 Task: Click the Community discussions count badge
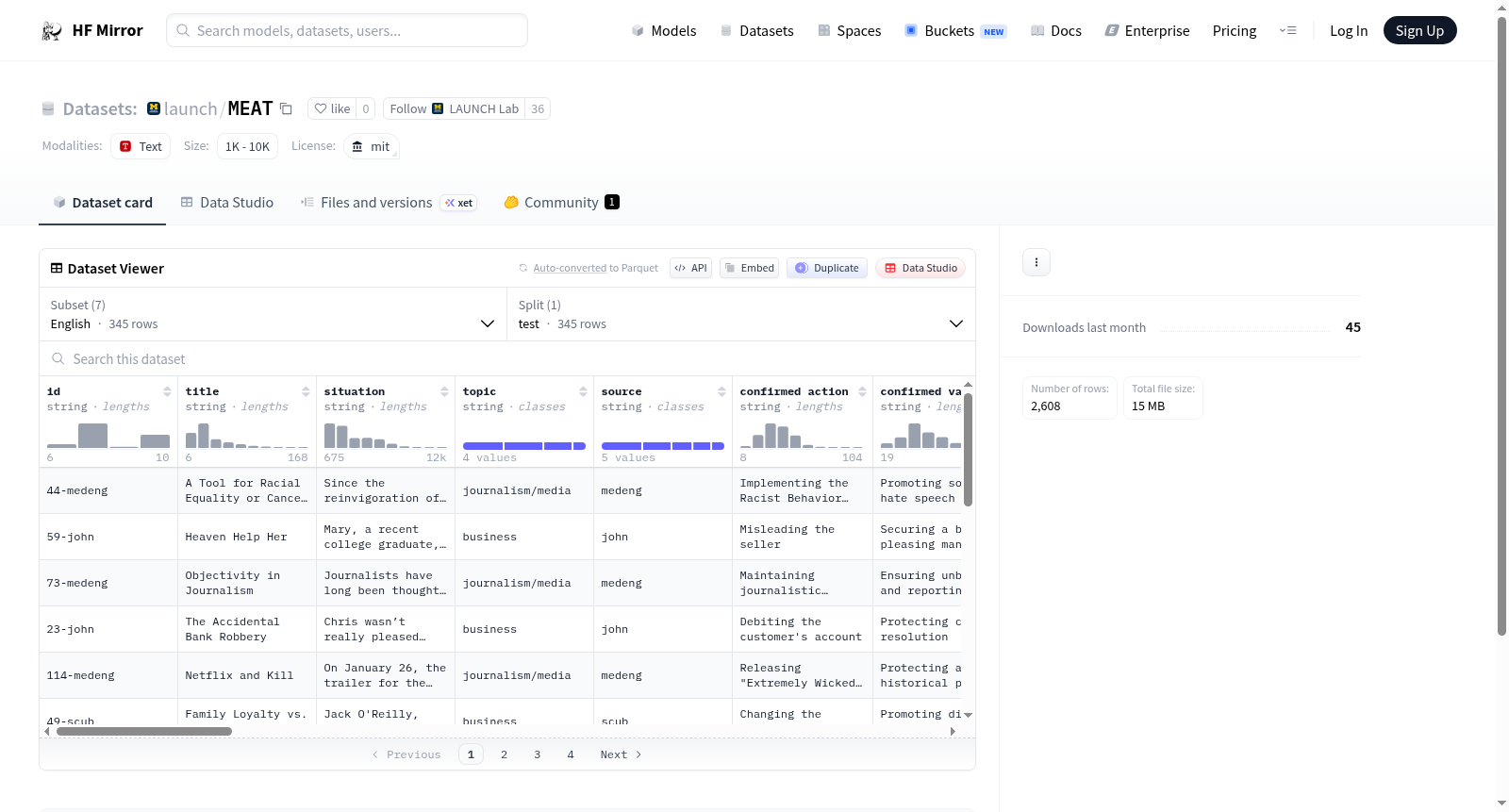[x=612, y=202]
